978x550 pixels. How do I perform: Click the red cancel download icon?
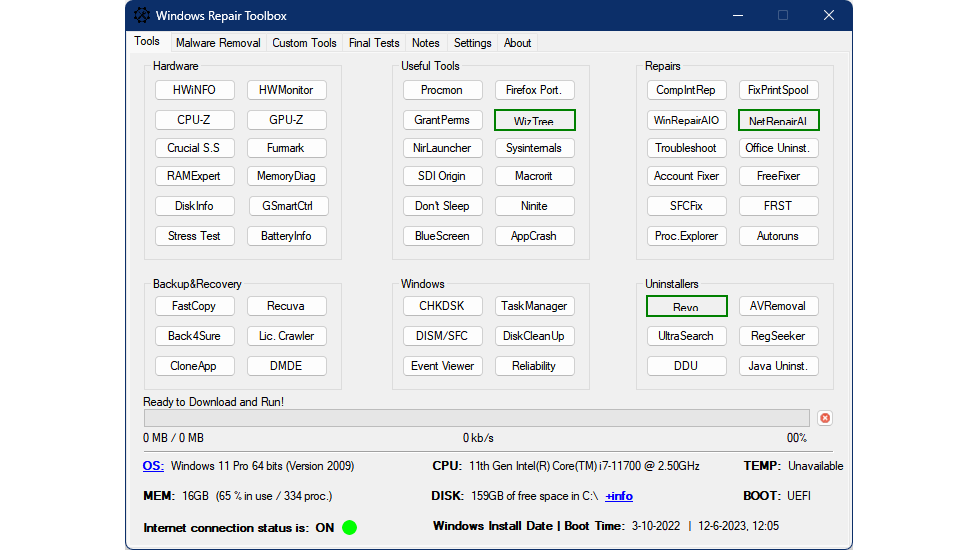point(825,418)
